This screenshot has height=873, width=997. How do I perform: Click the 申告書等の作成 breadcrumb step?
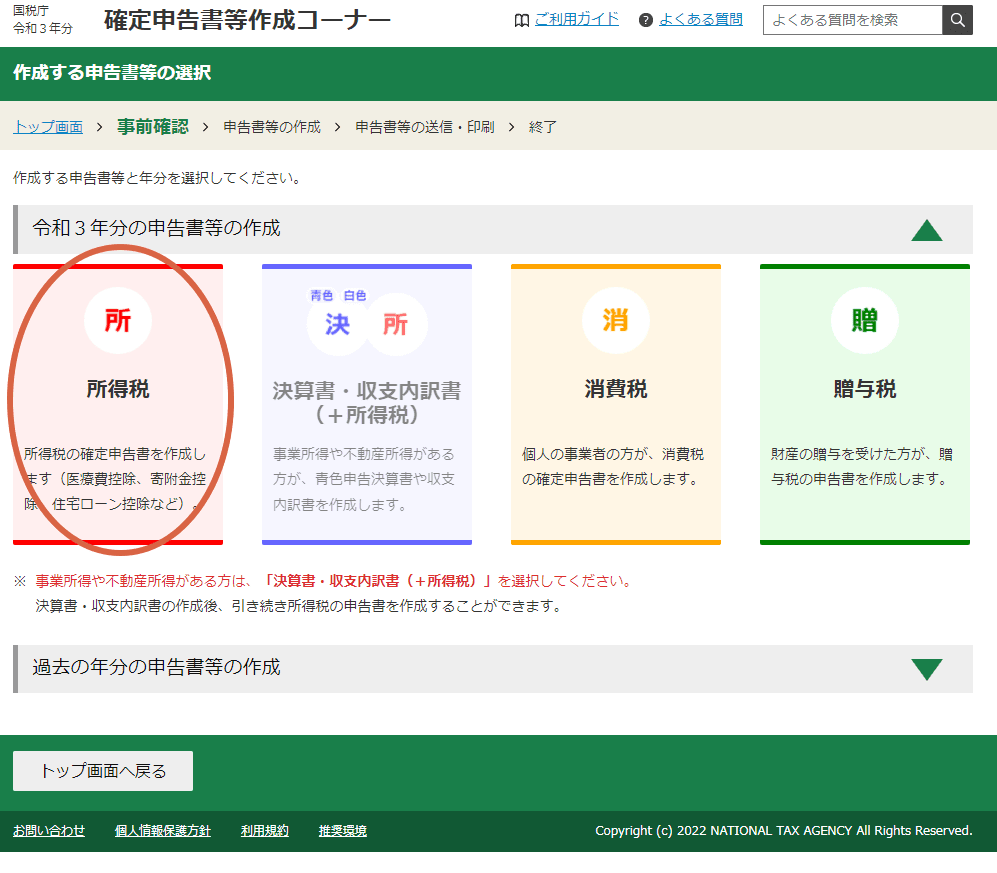coord(272,127)
